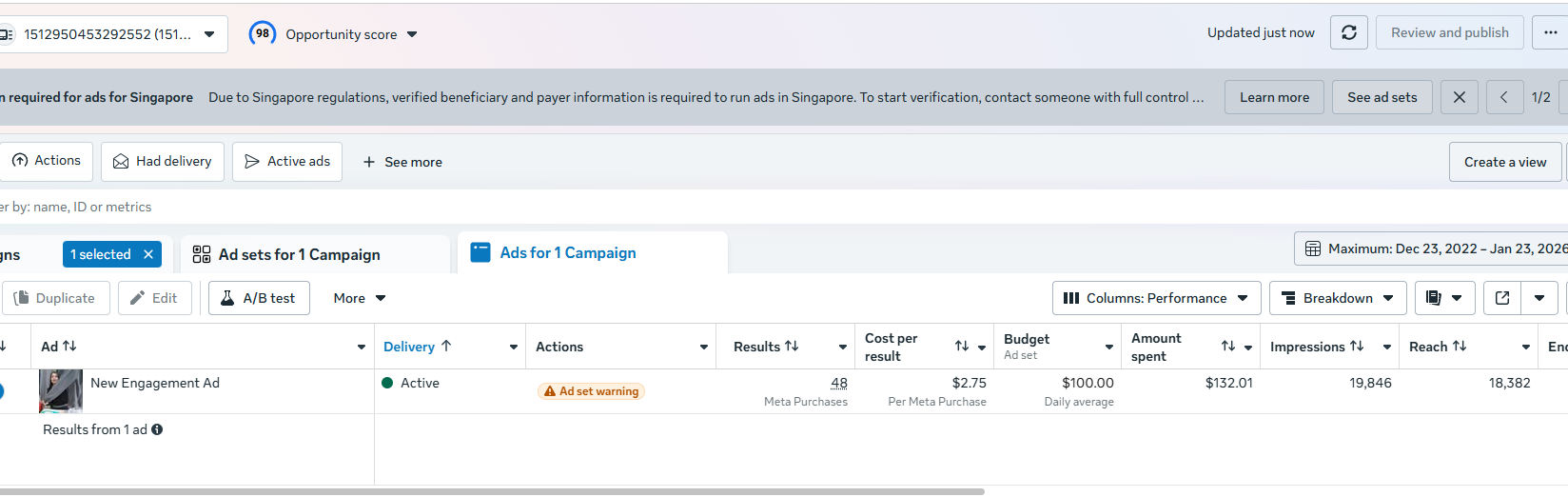Screen dimensions: 1568x497
Task: Open the reports icon dropdown
Action: tap(1444, 298)
